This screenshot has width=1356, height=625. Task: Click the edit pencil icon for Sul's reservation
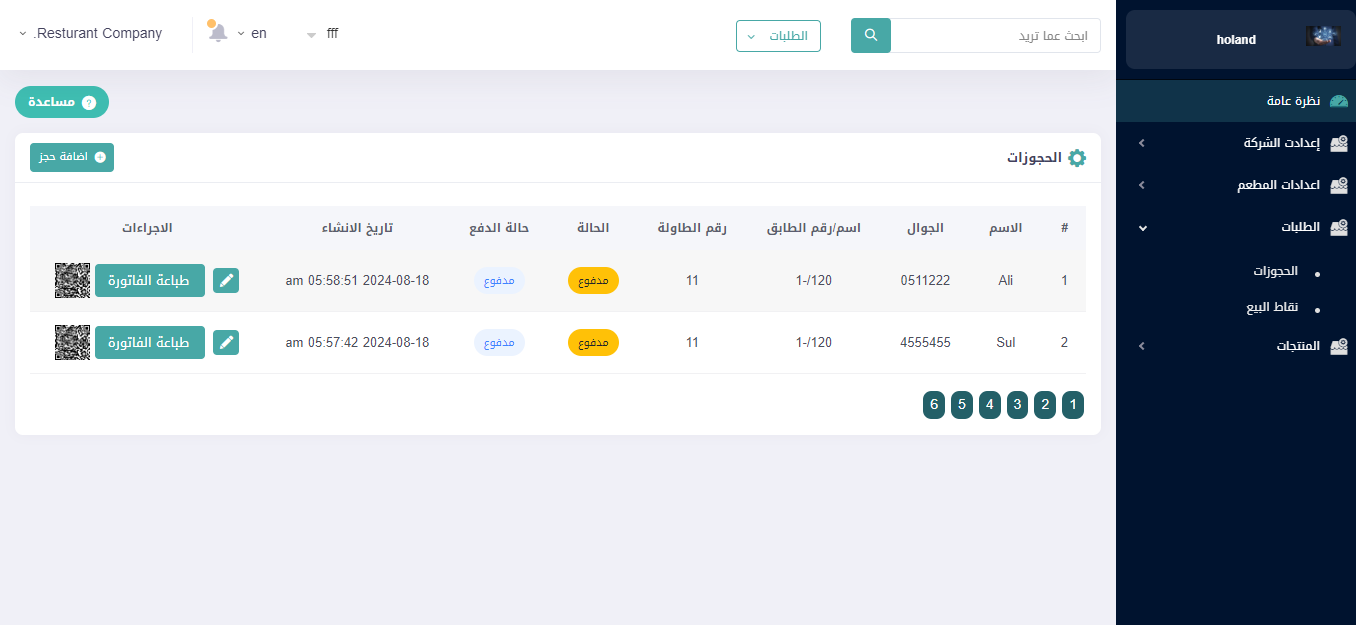click(226, 343)
